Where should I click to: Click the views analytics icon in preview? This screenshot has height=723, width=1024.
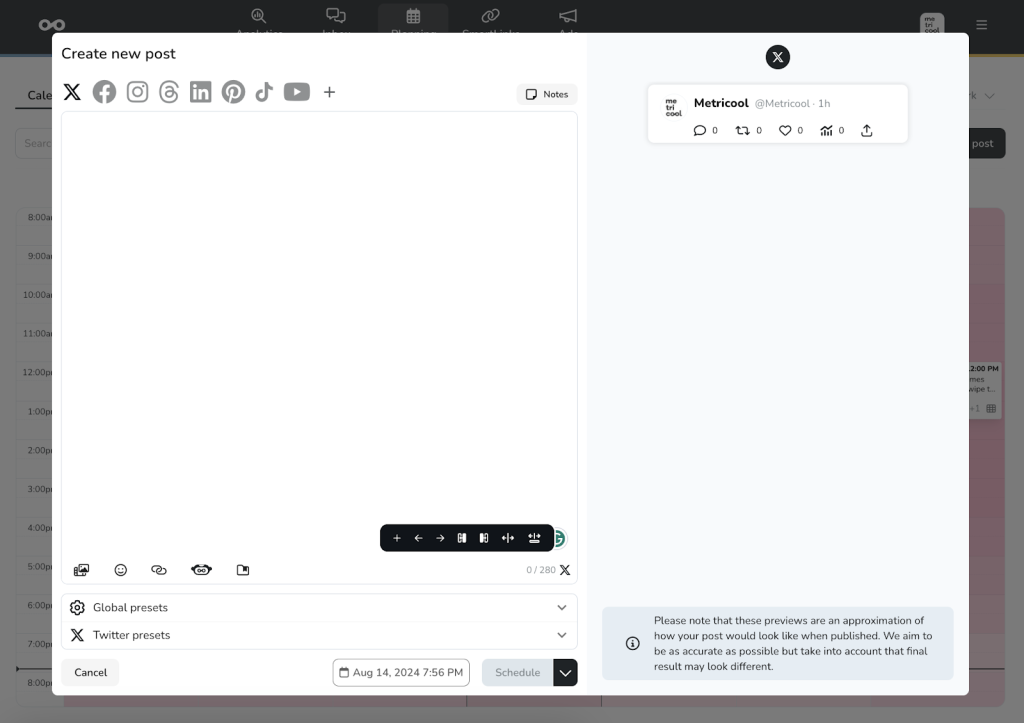826,131
